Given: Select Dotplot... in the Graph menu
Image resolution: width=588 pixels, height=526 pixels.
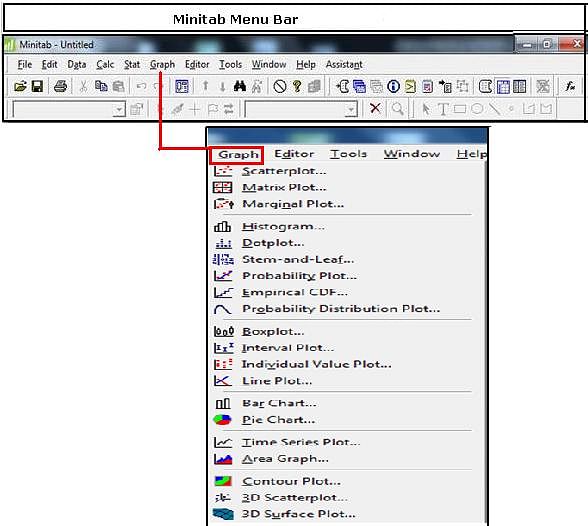Looking at the screenshot, I should tap(273, 243).
